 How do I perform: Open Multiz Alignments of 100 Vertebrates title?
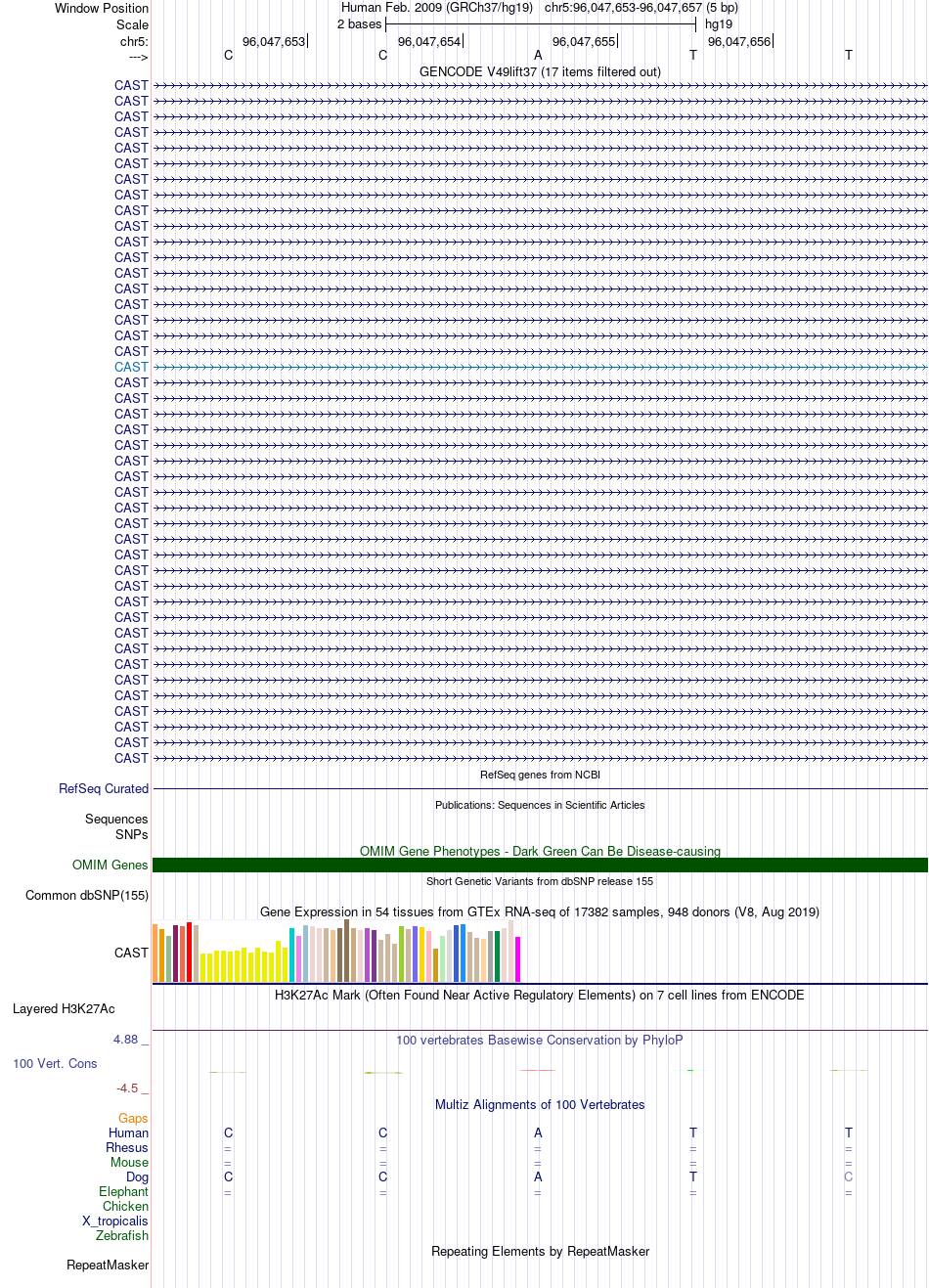540,1104
